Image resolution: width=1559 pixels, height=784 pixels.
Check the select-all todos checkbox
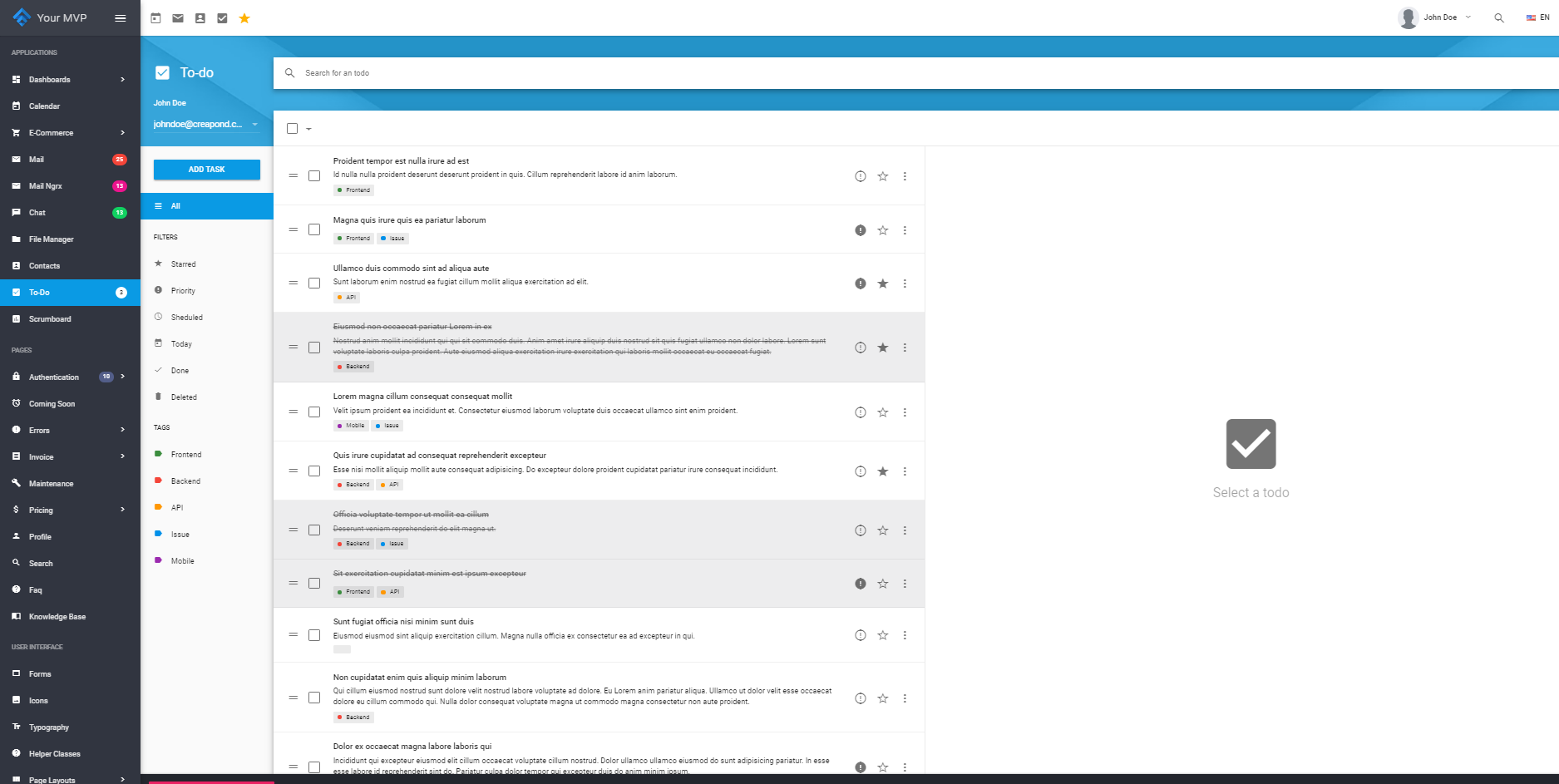point(292,128)
